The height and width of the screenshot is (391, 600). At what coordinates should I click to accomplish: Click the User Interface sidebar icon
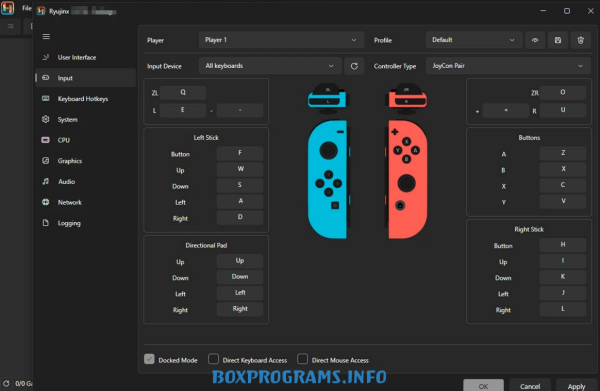46,57
